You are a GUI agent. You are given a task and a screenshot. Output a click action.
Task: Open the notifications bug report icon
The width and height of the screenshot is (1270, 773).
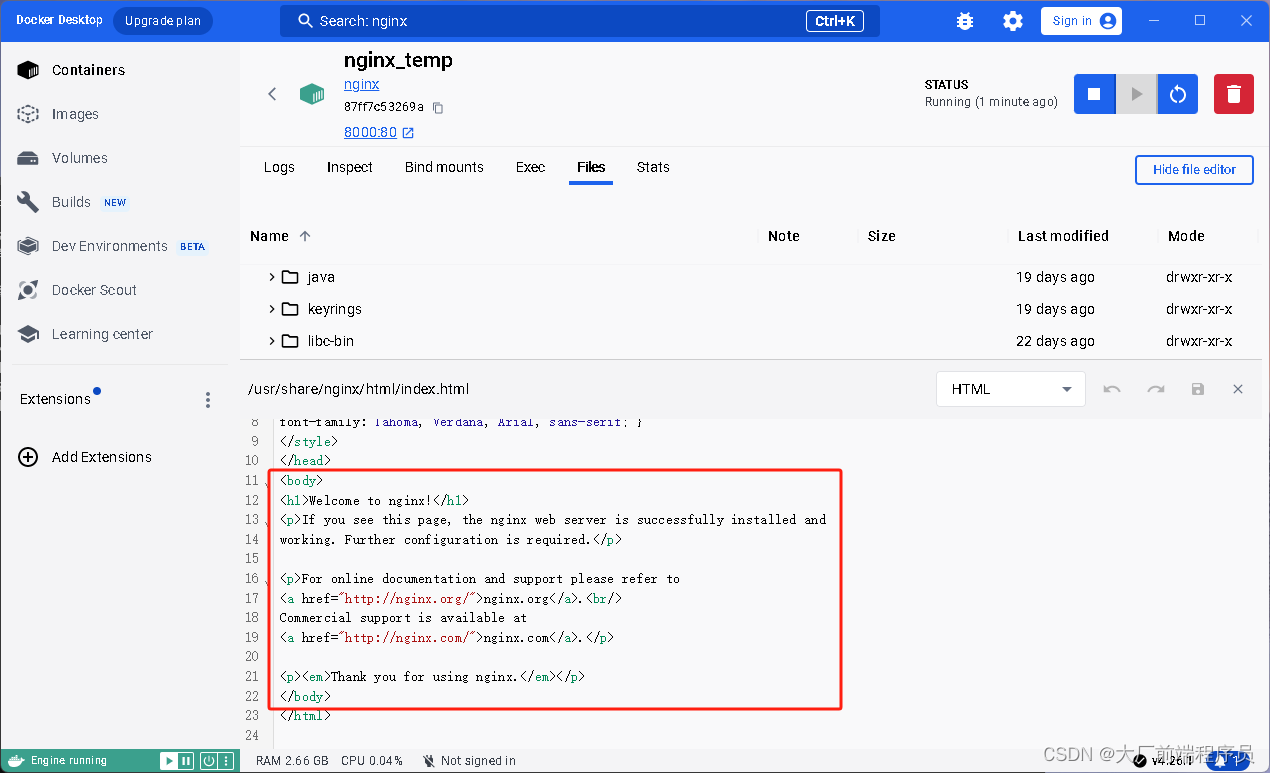(964, 20)
